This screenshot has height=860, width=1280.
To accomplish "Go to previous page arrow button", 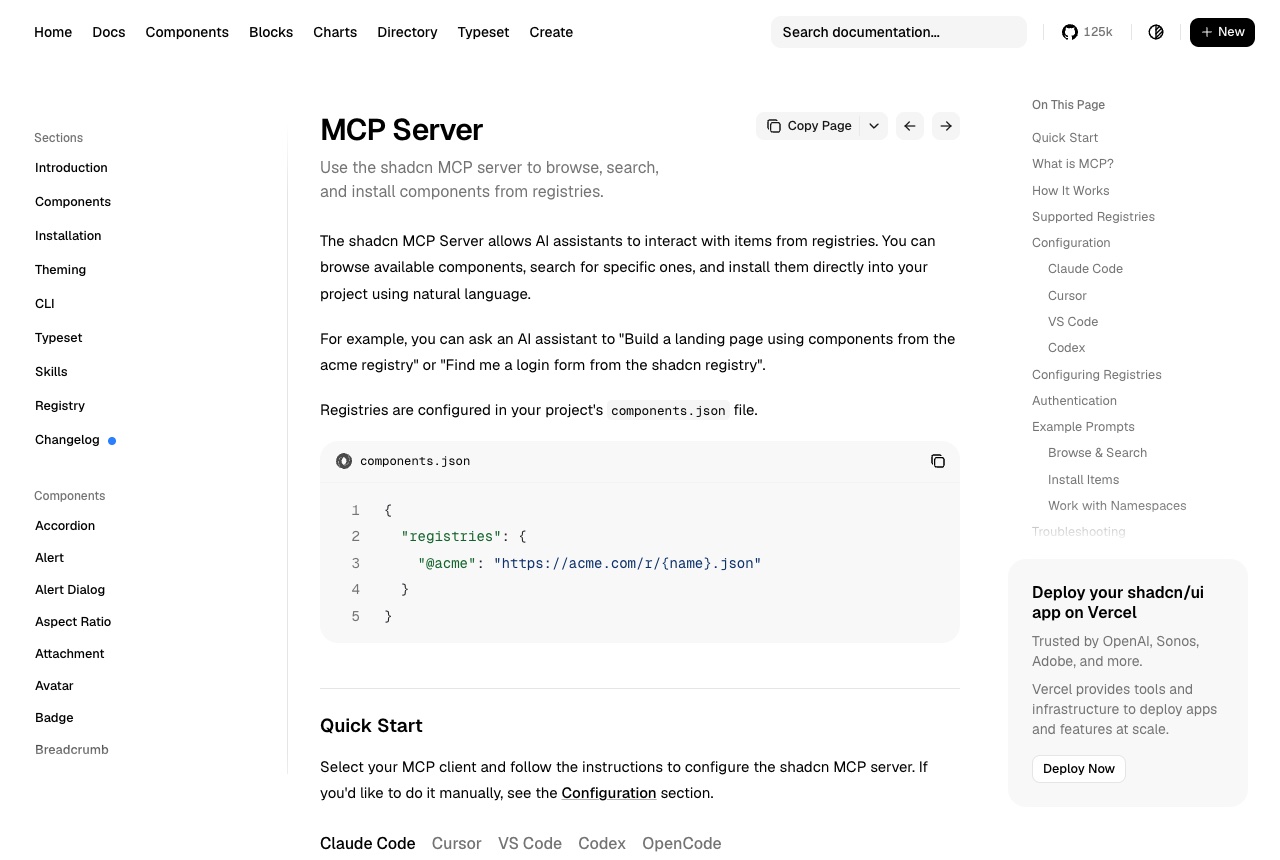I will (910, 126).
